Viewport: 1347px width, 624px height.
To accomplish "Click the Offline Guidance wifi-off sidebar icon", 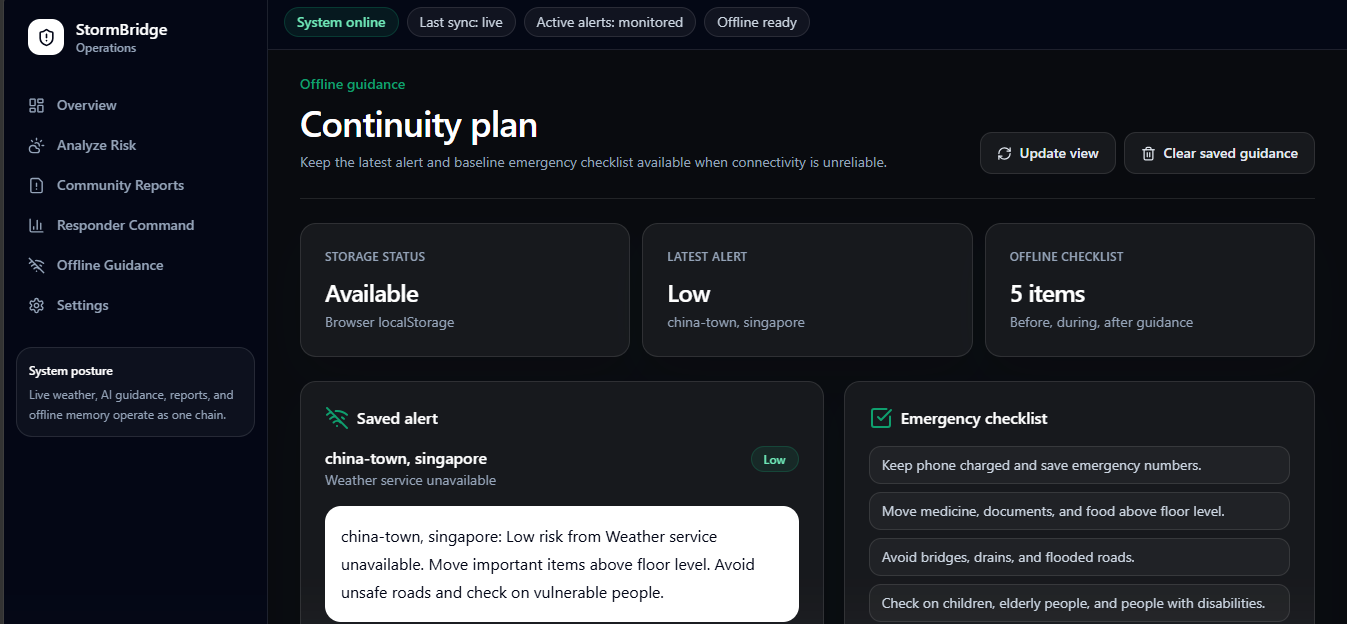I will pyautogui.click(x=37, y=265).
